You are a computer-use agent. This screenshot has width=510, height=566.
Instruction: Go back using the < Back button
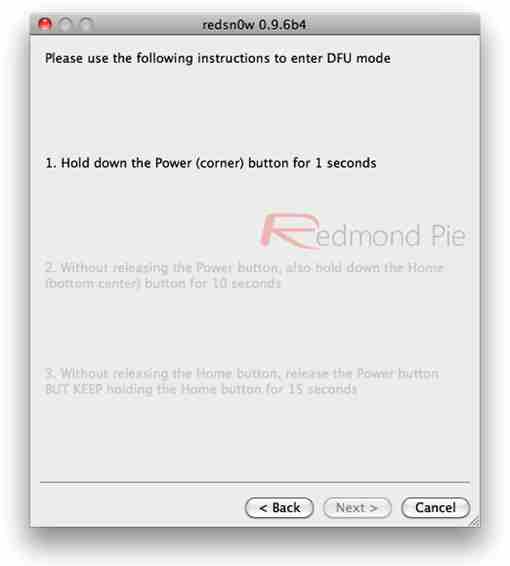click(279, 508)
